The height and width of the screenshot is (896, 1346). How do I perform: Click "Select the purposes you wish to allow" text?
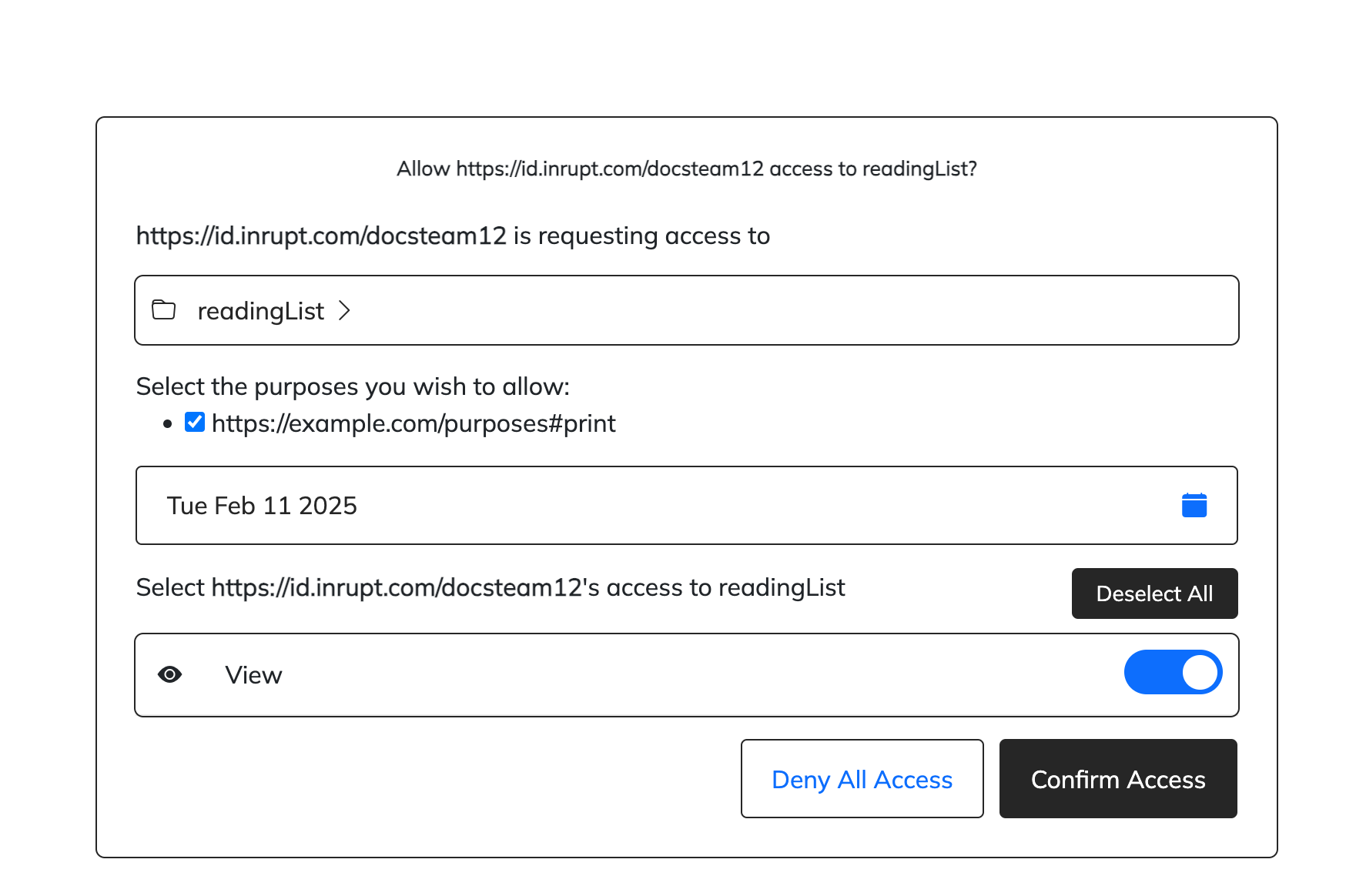click(353, 386)
